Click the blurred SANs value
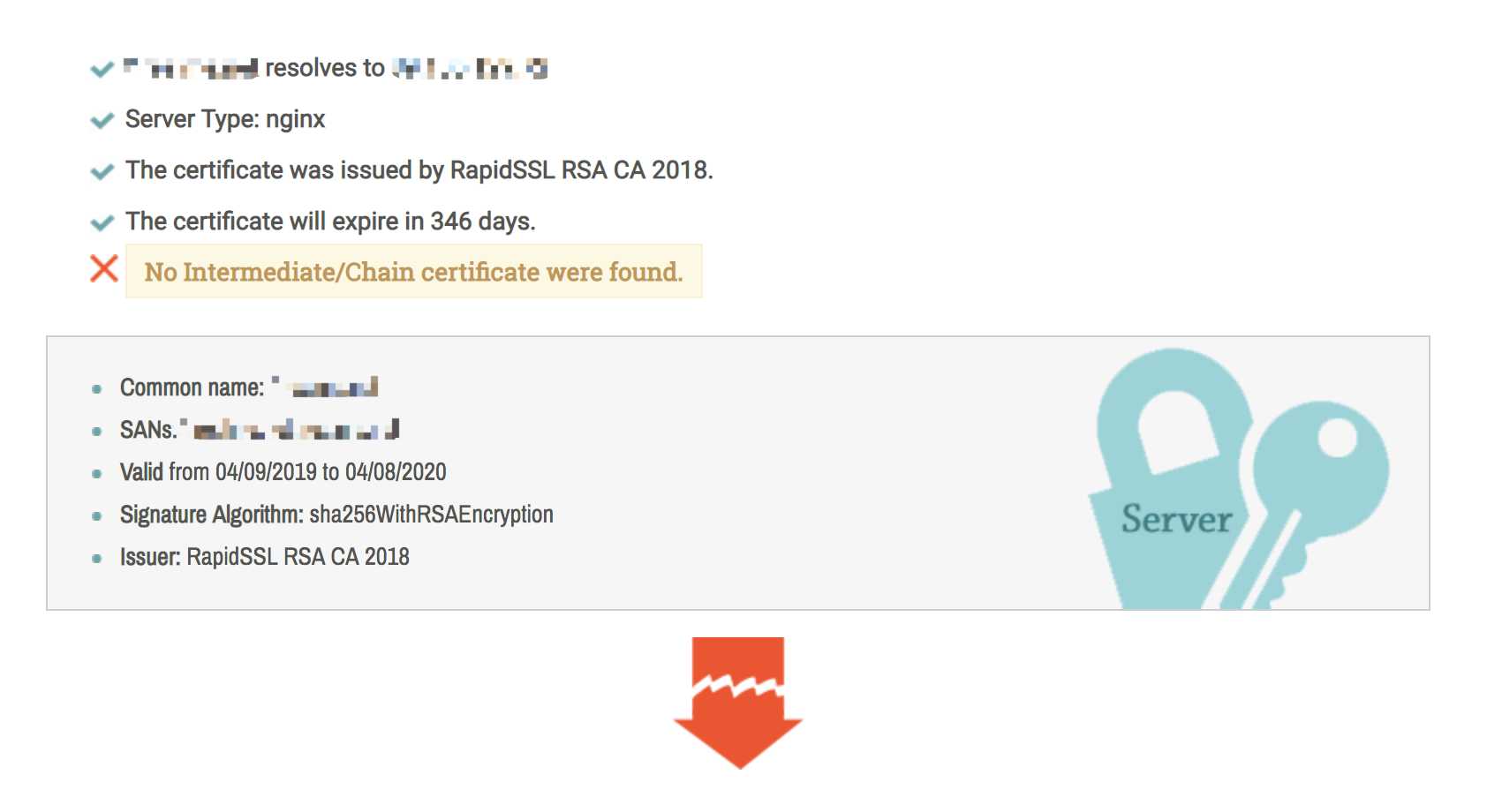This screenshot has width=1487, height=812. [291, 429]
